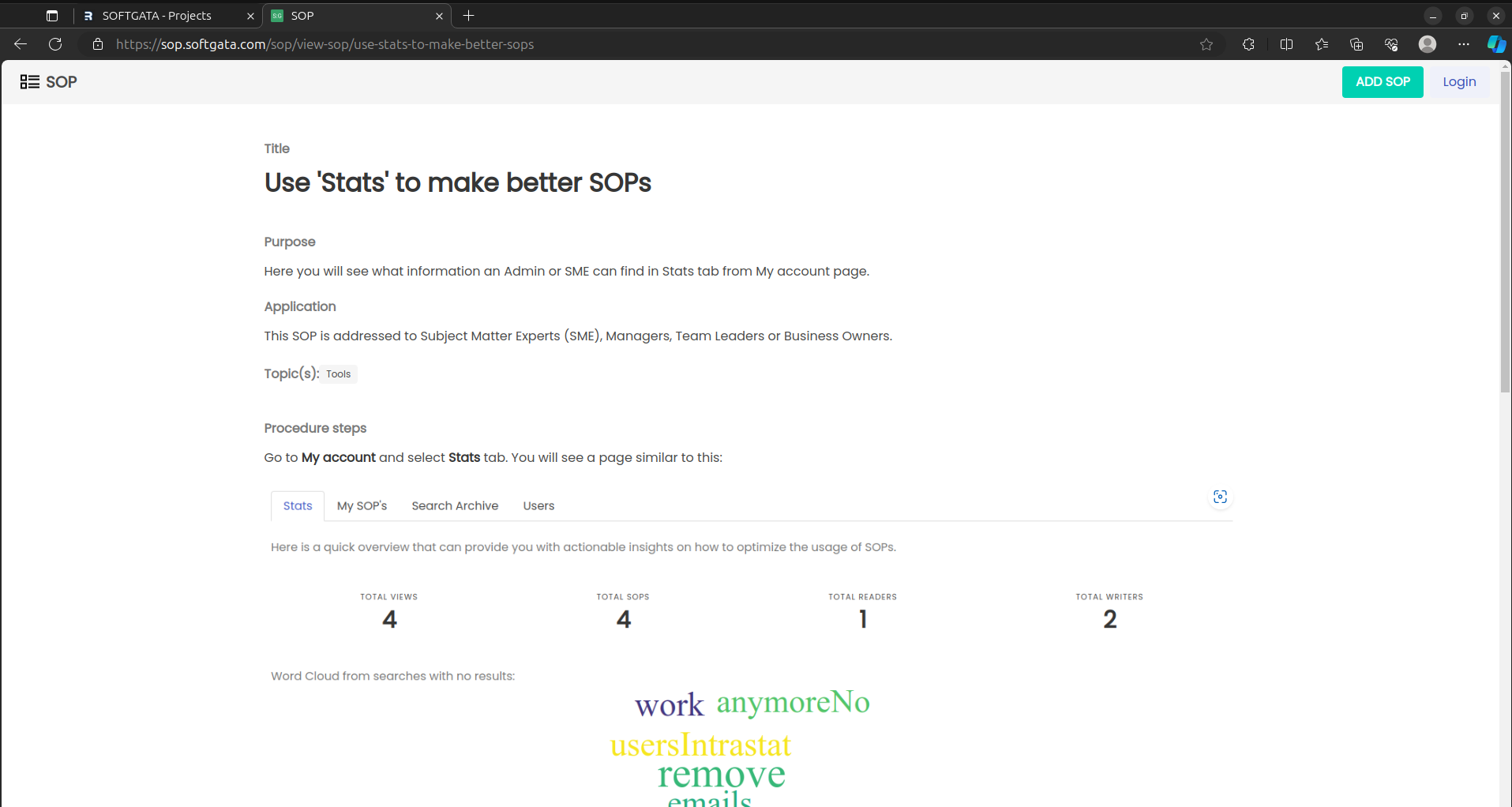Toggle split screen view icon

(1286, 44)
